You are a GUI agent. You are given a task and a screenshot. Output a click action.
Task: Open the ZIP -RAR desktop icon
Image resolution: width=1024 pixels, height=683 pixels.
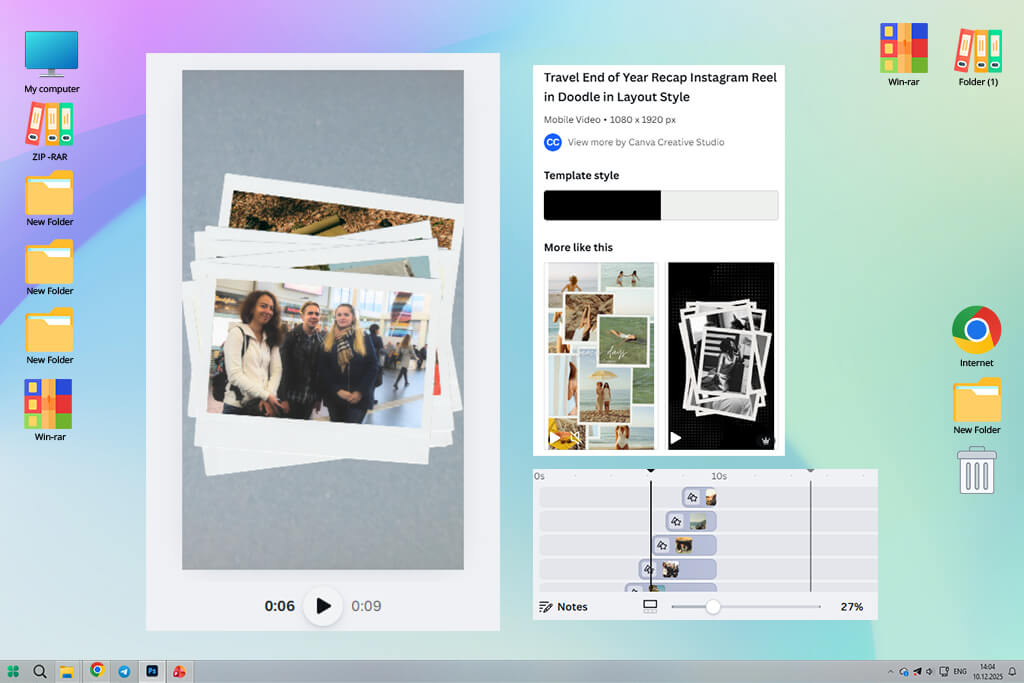50,132
